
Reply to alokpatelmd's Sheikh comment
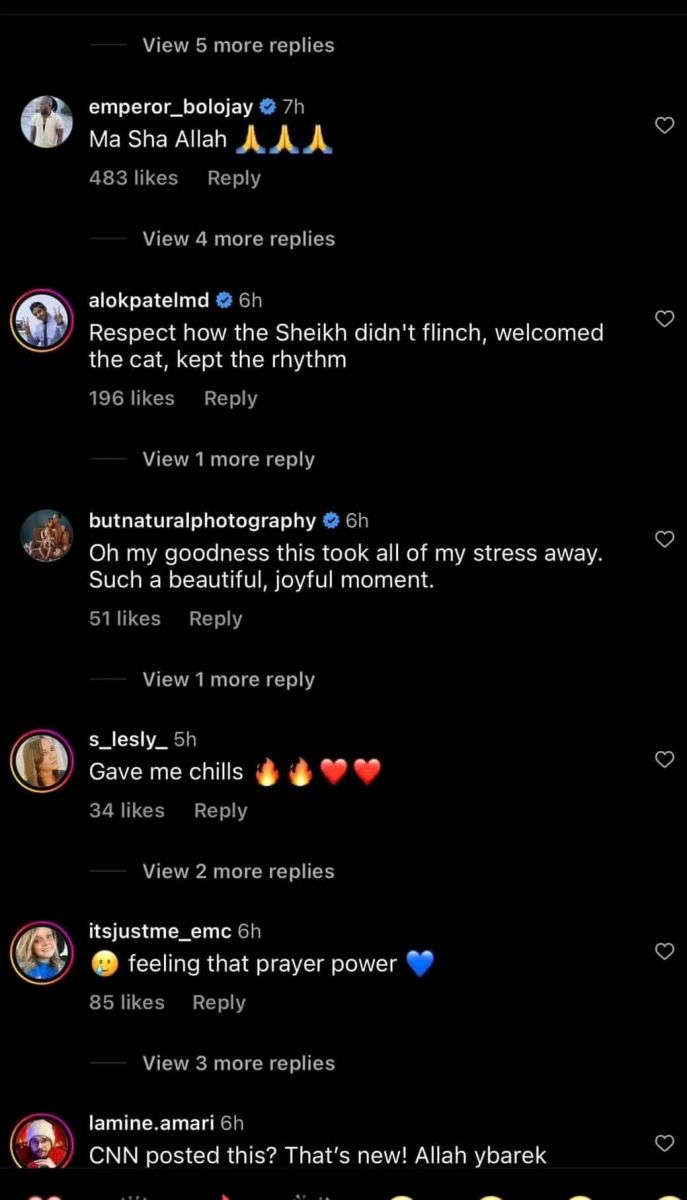coord(231,398)
